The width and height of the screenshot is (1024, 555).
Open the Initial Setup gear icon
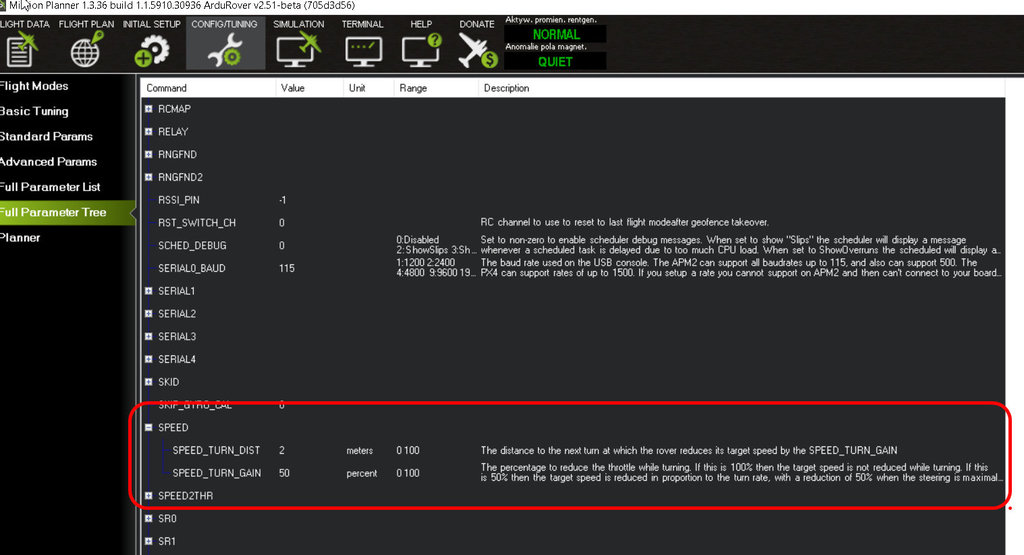click(x=152, y=48)
